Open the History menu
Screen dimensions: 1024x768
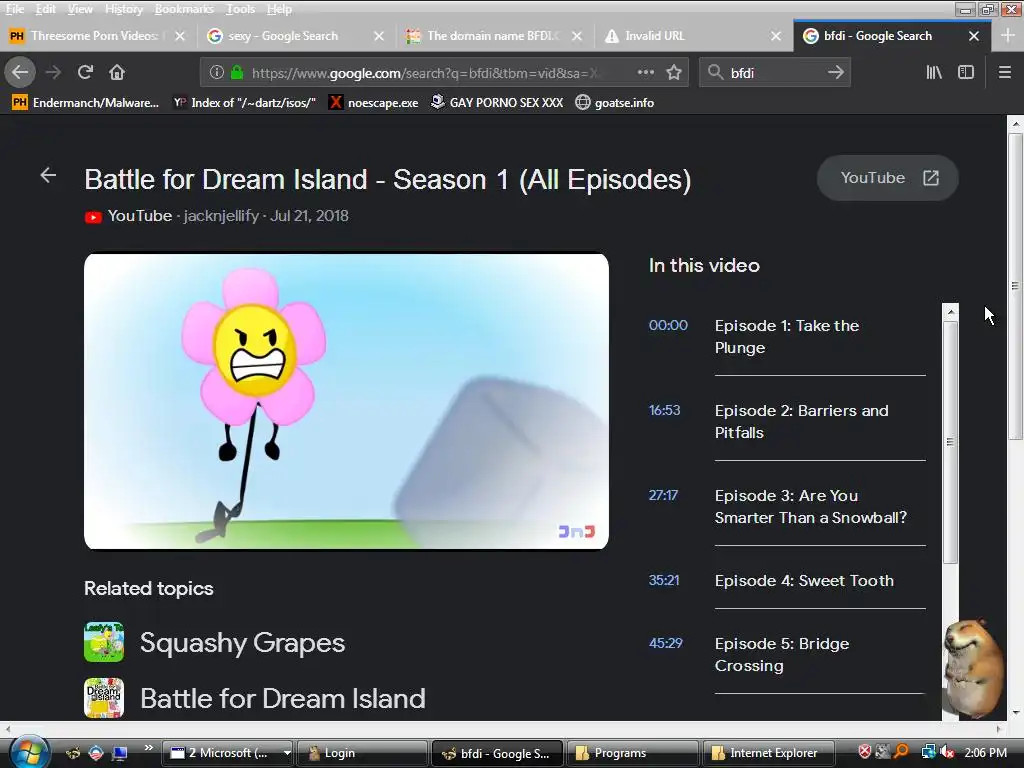(123, 9)
